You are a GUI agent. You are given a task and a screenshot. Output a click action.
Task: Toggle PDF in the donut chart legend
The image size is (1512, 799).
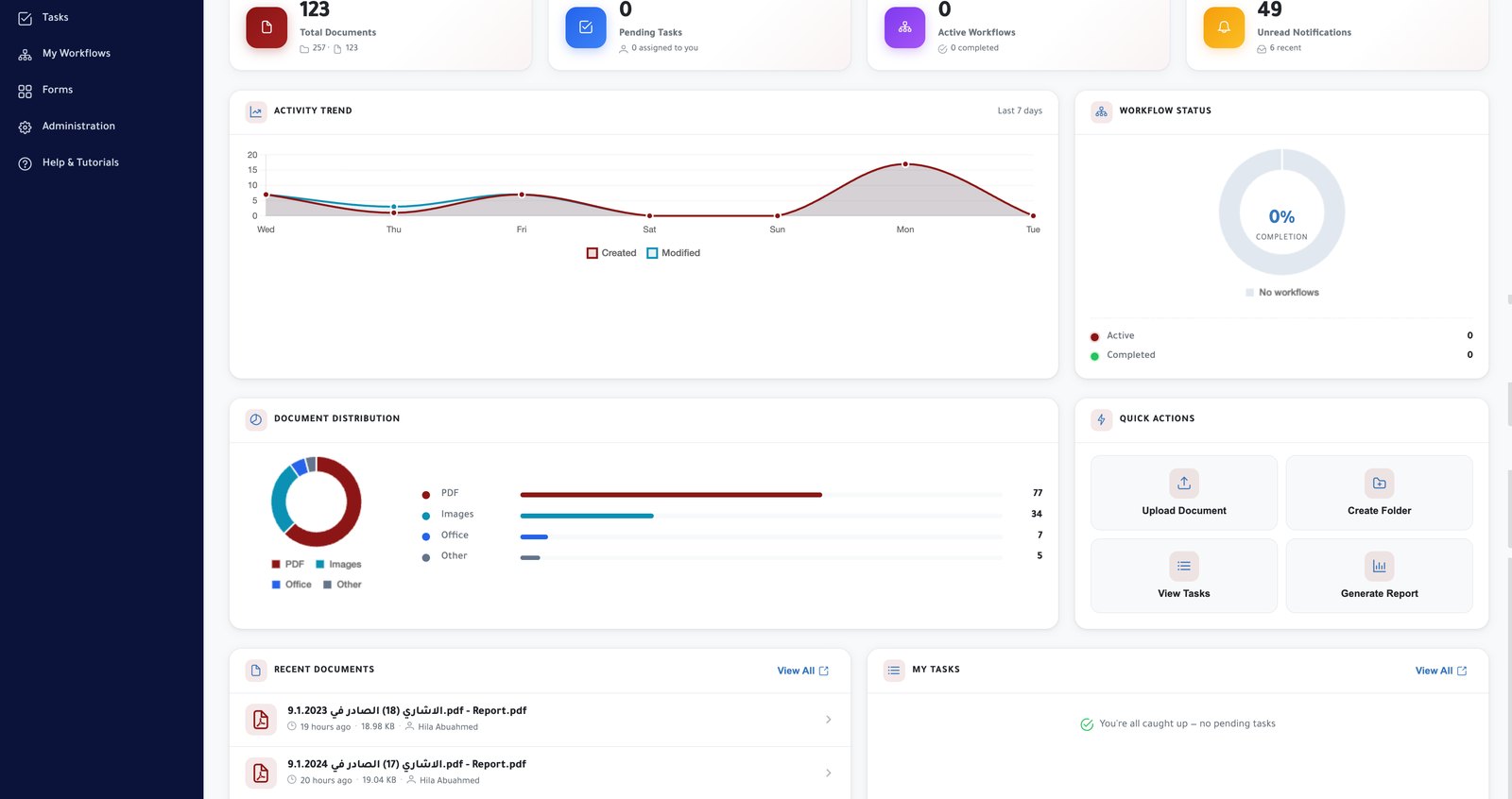(287, 565)
